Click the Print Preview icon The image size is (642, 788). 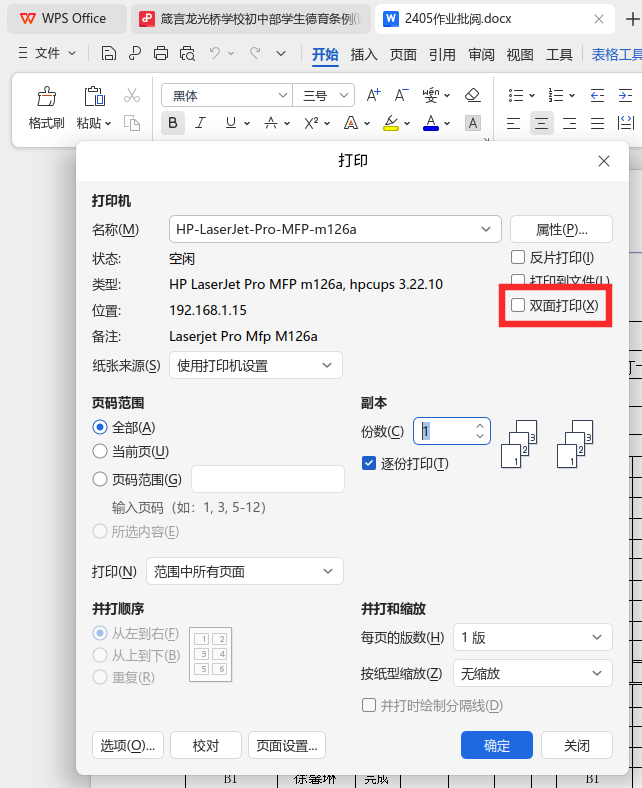187,53
